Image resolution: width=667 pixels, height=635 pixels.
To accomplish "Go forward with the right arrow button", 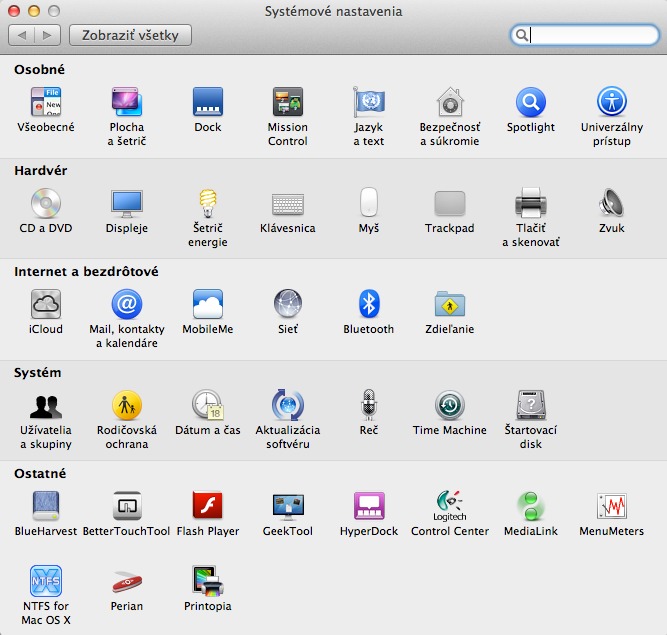I will (47, 35).
